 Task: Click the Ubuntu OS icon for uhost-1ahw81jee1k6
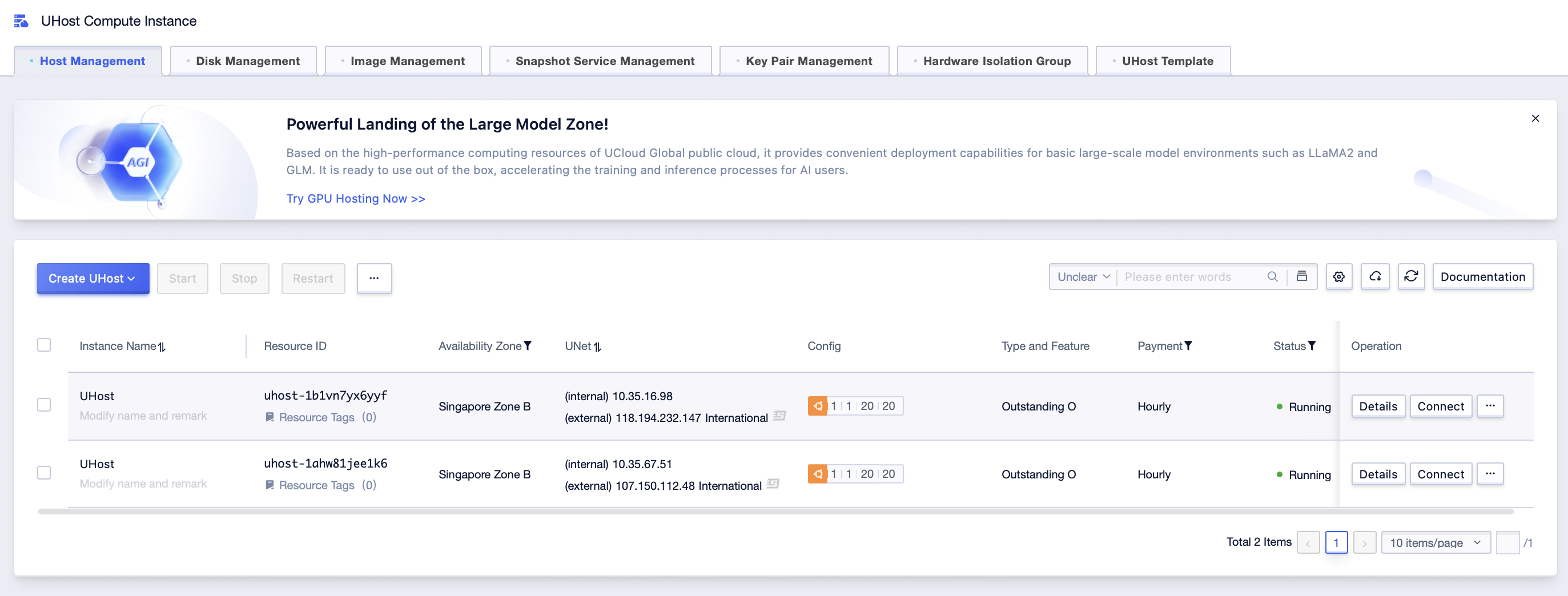[x=818, y=474]
